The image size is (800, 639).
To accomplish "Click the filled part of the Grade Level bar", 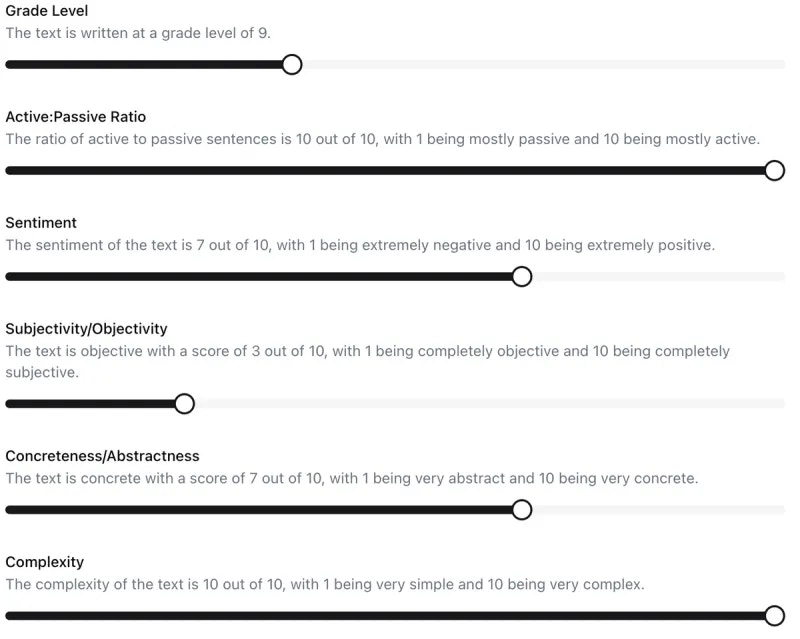I will [143, 64].
